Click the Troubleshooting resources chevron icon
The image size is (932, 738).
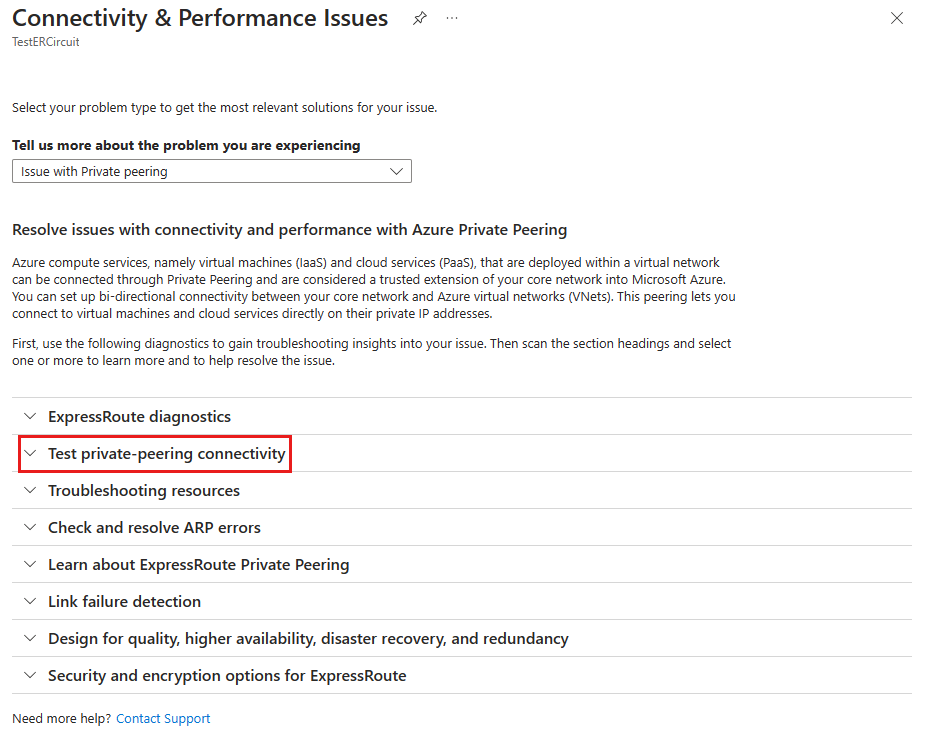pos(29,490)
